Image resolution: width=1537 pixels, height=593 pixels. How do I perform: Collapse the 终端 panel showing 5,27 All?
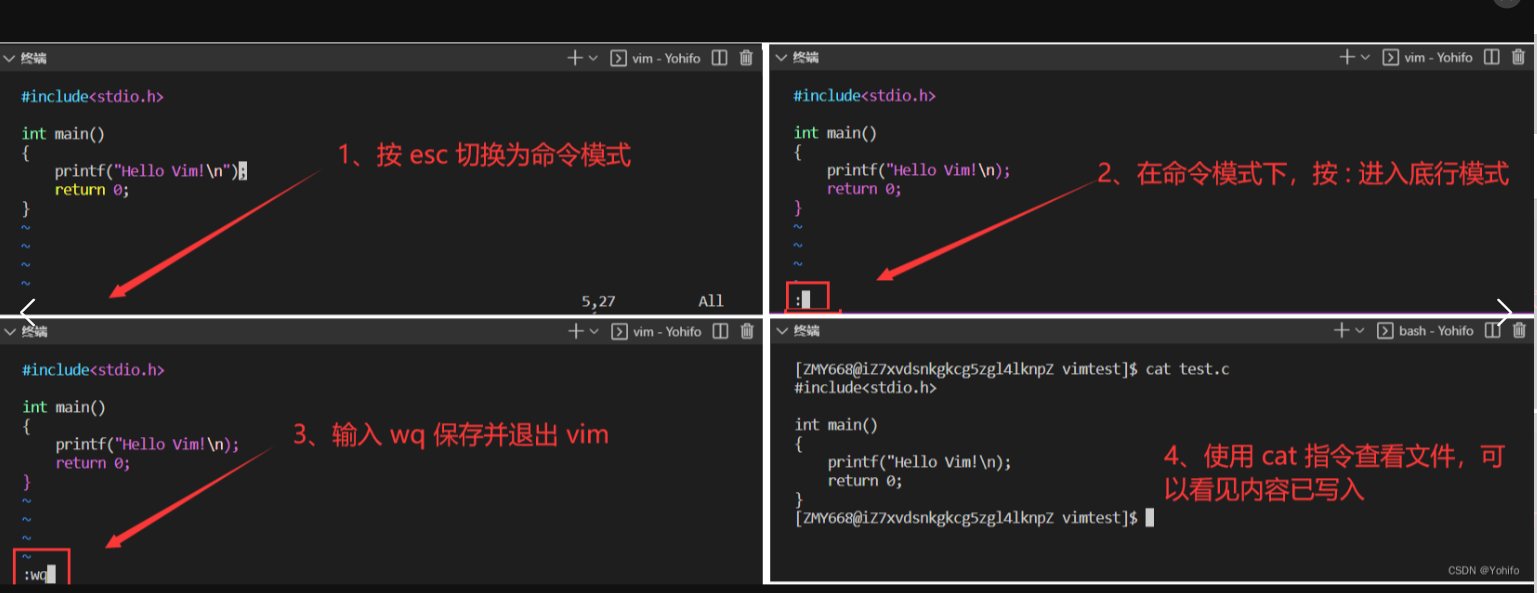coord(9,59)
